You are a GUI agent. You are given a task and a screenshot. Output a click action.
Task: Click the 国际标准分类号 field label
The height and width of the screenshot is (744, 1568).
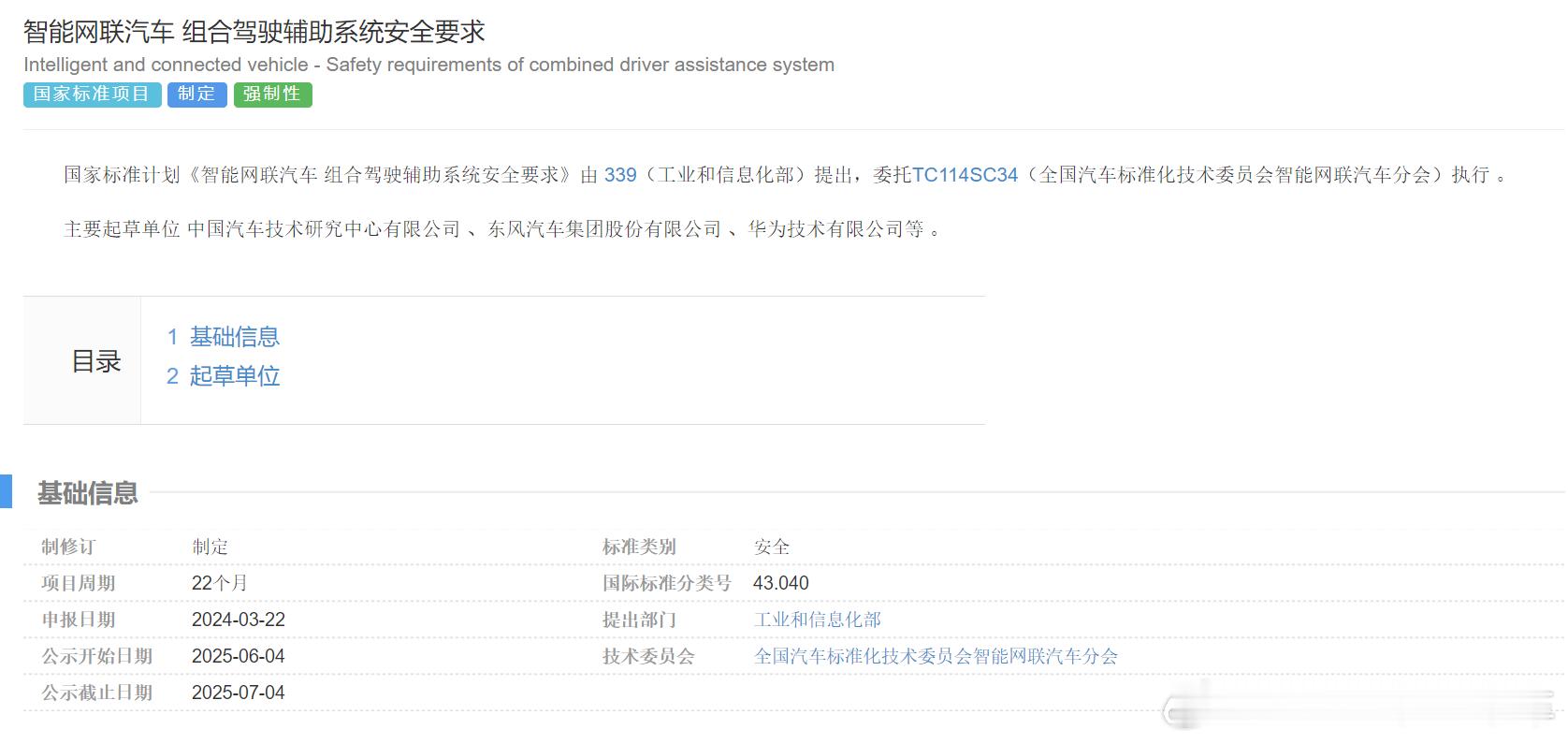tap(667, 583)
